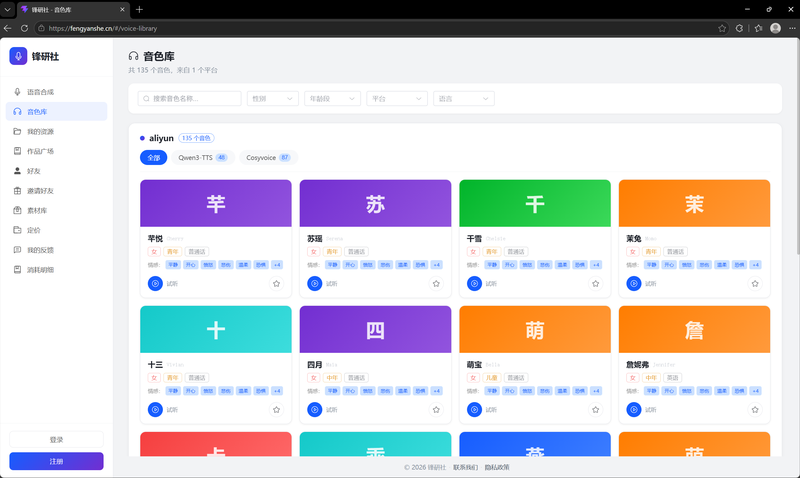Open the 平台 platform dropdown
This screenshot has width=800, height=478.
coord(397,98)
